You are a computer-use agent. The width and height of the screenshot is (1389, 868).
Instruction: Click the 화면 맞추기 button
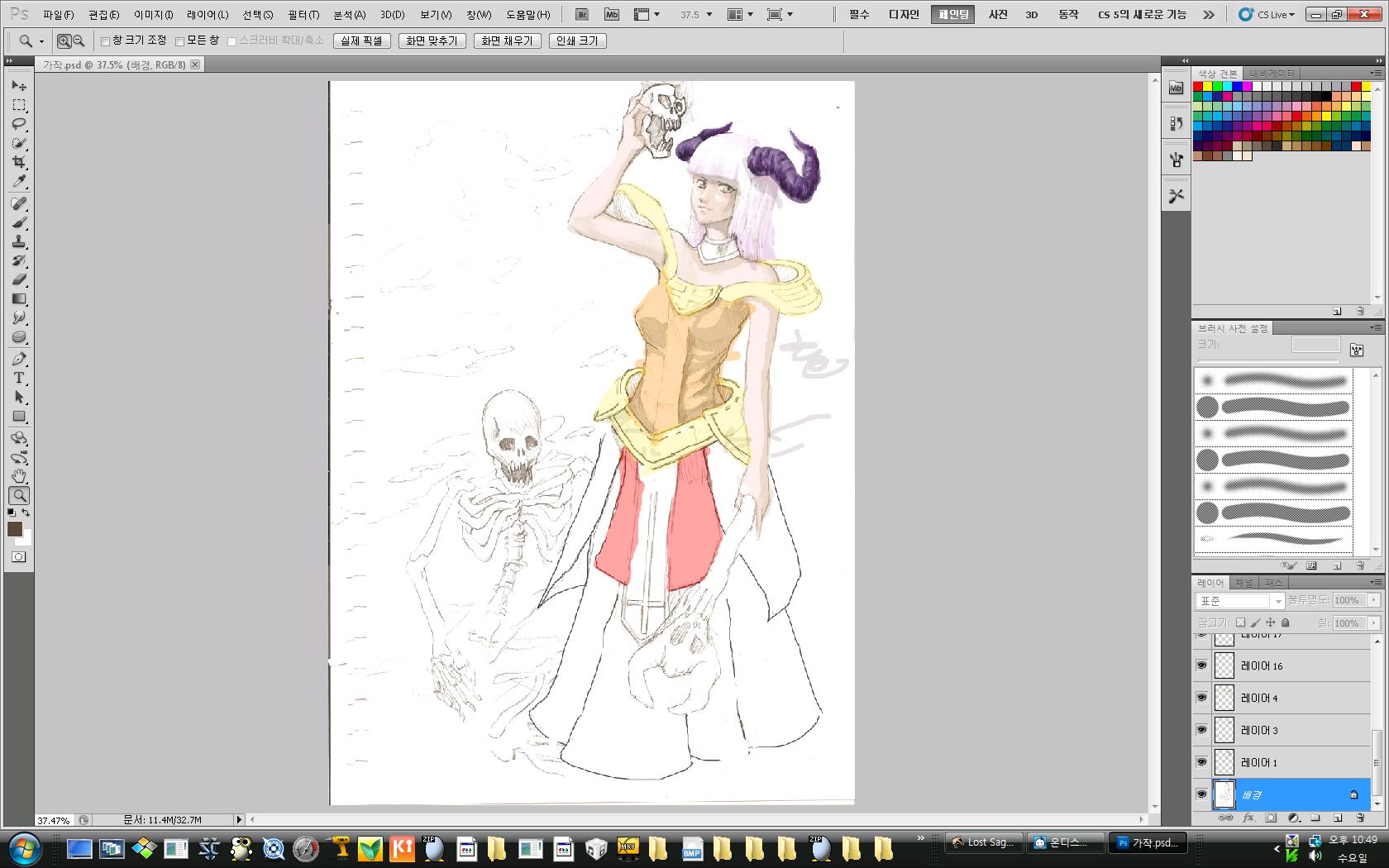click(432, 41)
